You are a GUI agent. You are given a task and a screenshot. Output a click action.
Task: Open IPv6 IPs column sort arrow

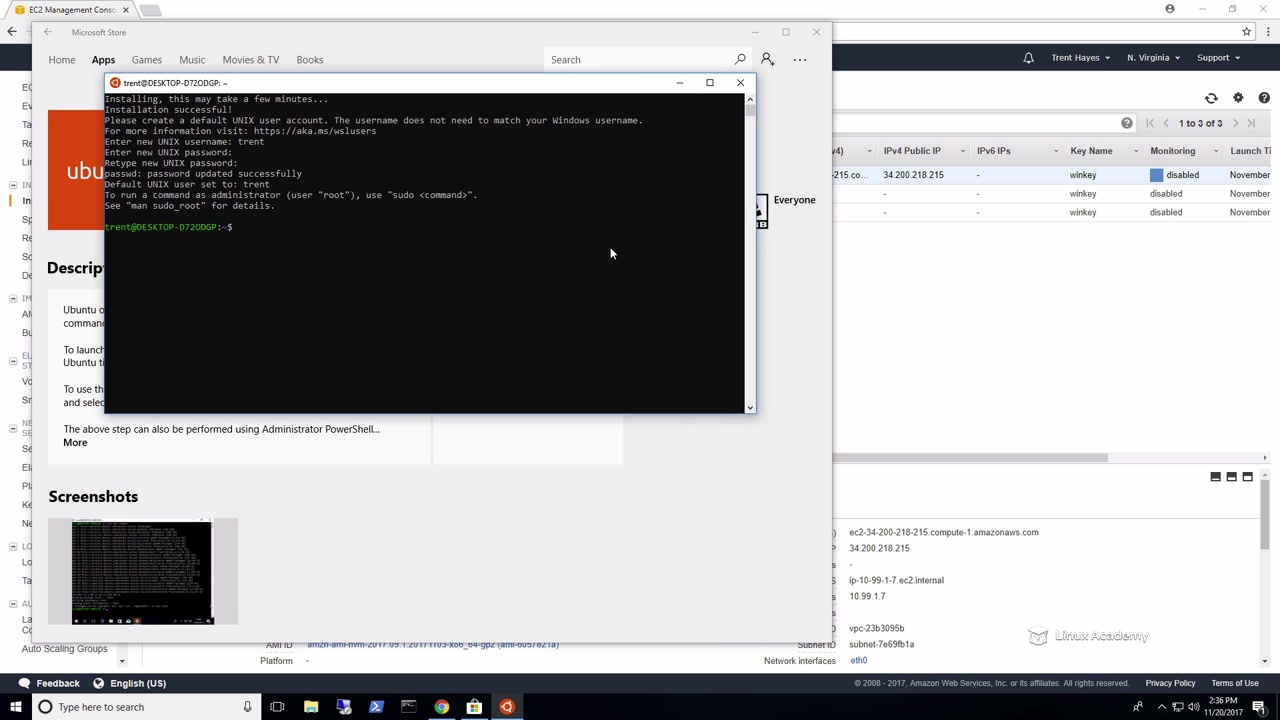1055,151
